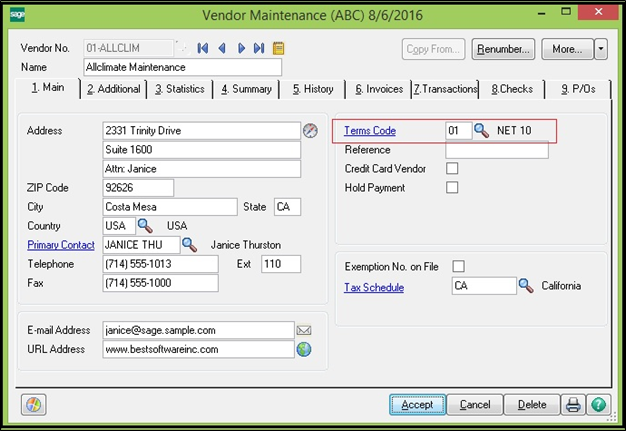
Task: Click the Reference field
Action: click(x=497, y=150)
